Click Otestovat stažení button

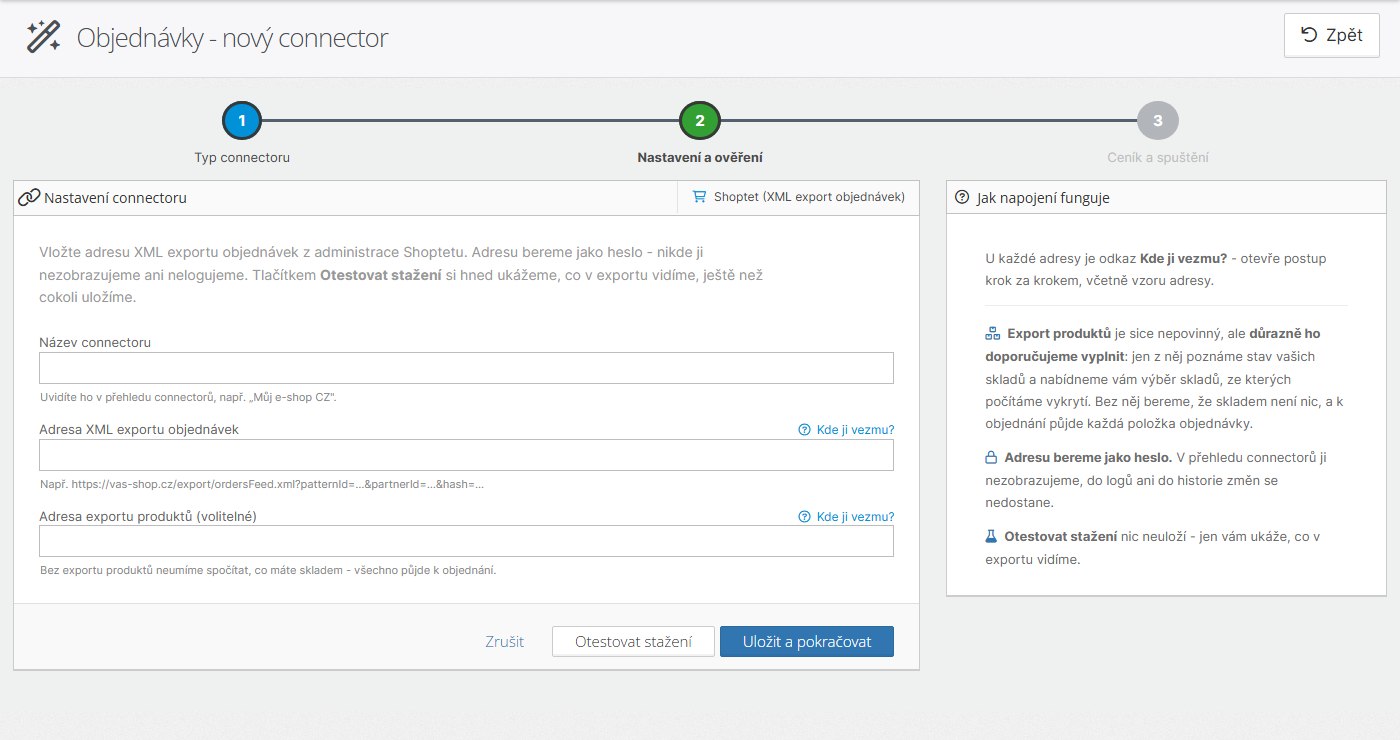tap(633, 642)
